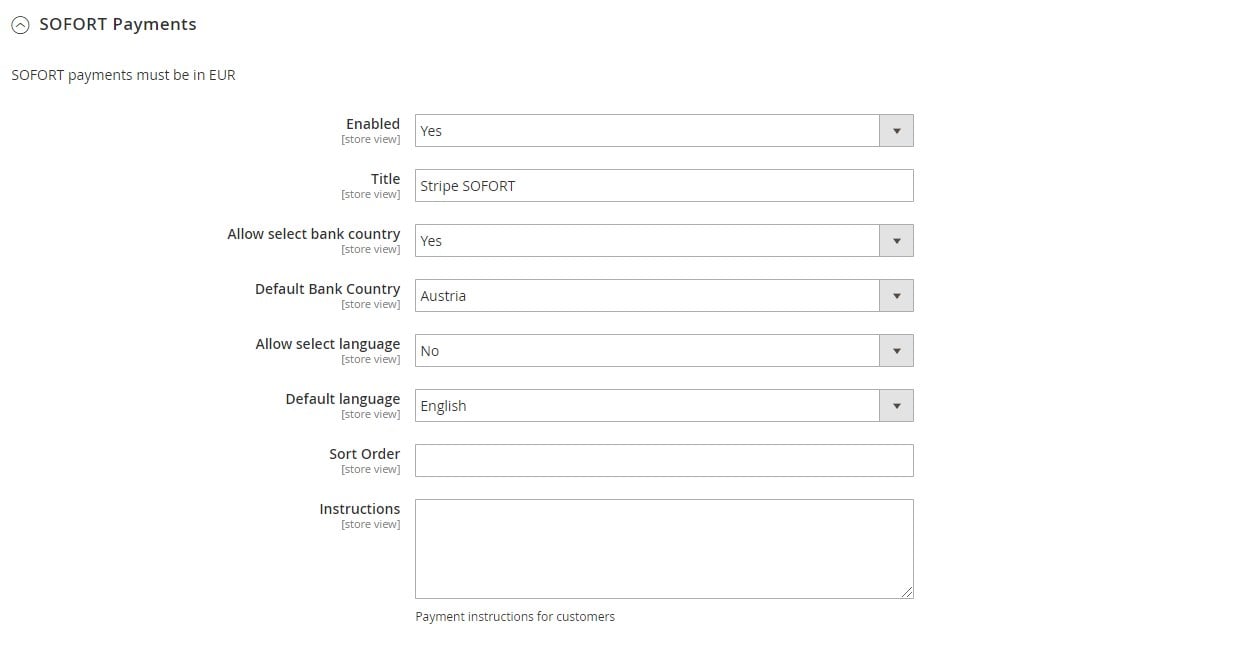Click the Instructions field label
Screen dimensions: 1239x647
[x=360, y=509]
